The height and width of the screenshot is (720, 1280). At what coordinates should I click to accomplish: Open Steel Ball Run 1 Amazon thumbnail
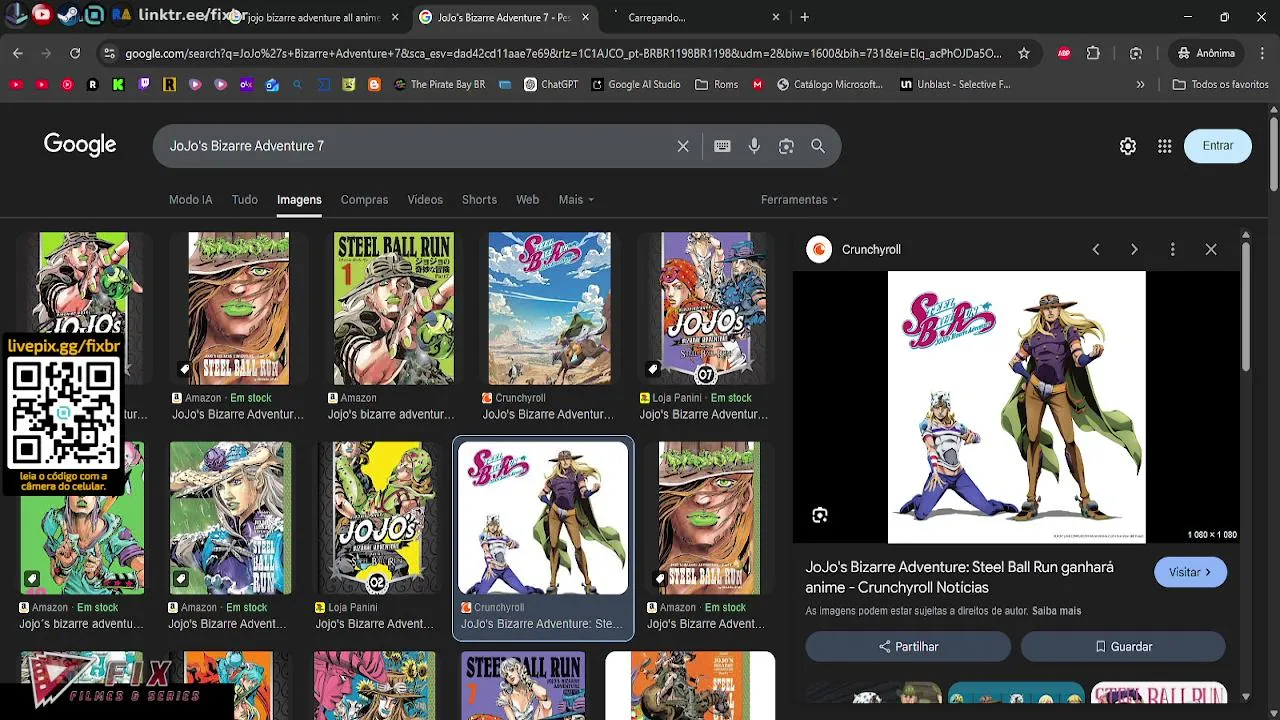393,309
